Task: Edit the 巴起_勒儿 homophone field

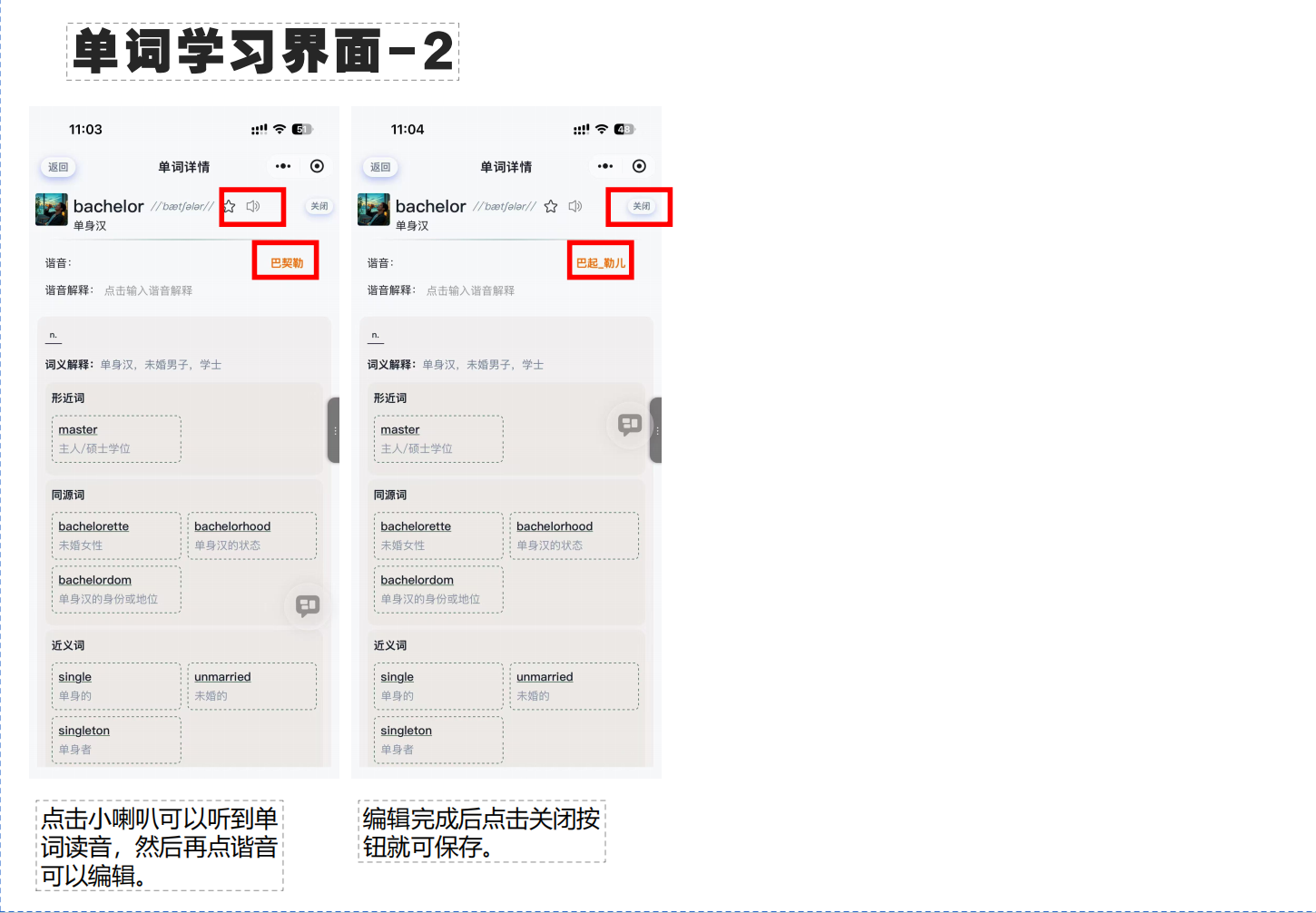Action: click(x=600, y=263)
